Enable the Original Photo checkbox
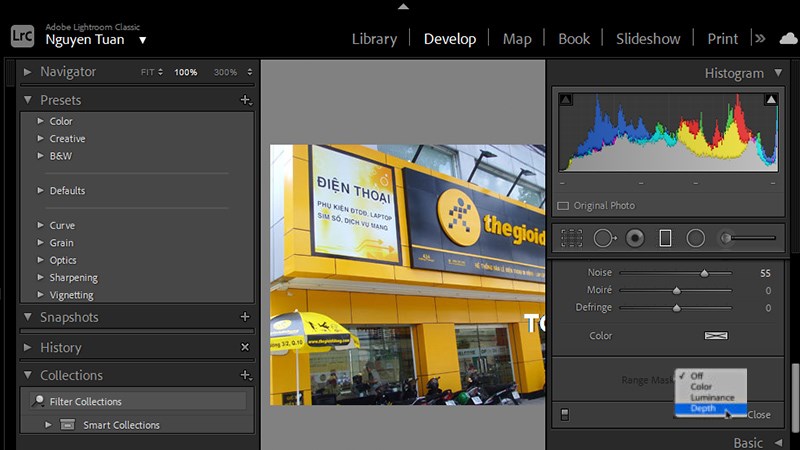Screen dimensions: 800x450 563,206
